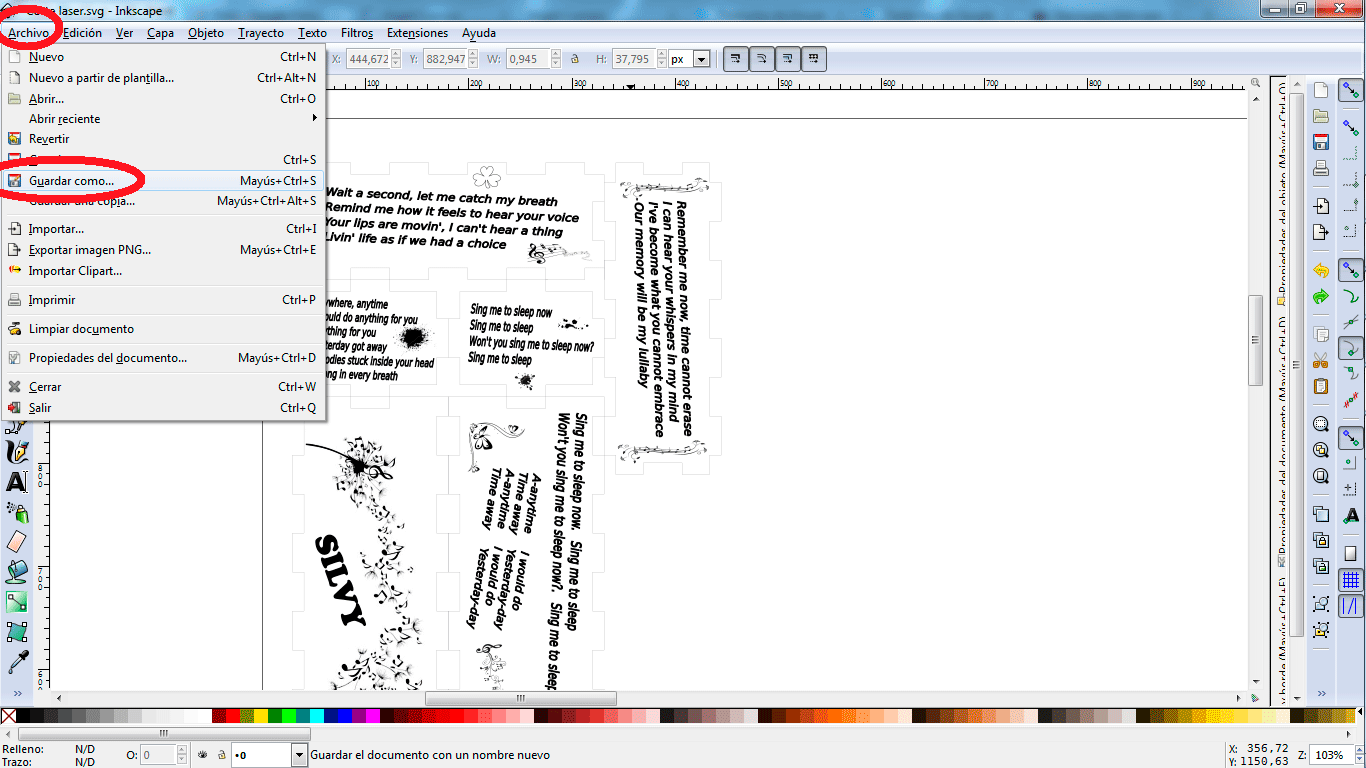Open the Edición menu
This screenshot has height=768, width=1366.
82,33
